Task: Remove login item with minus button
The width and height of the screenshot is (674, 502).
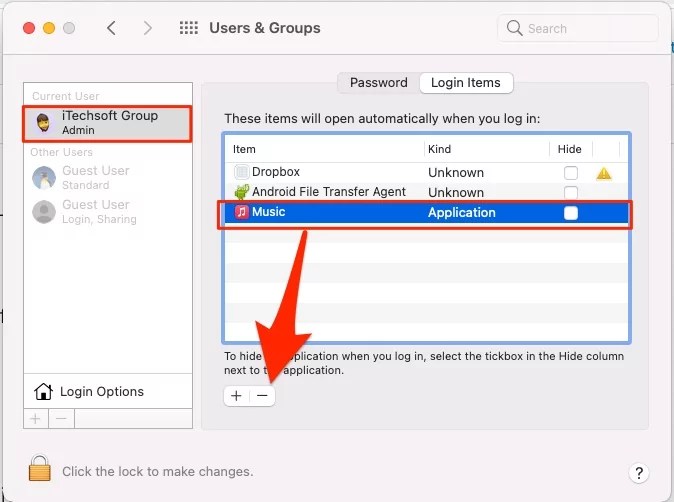Action: coord(262,396)
